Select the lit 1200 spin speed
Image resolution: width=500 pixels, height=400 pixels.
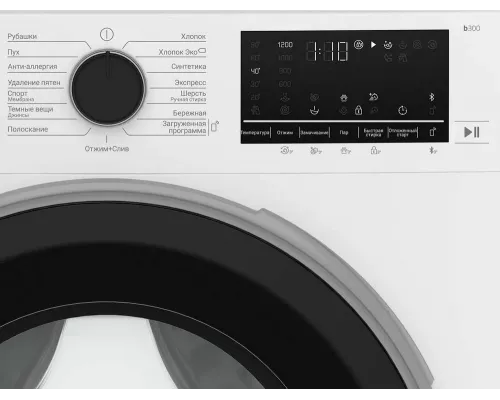click(x=285, y=45)
